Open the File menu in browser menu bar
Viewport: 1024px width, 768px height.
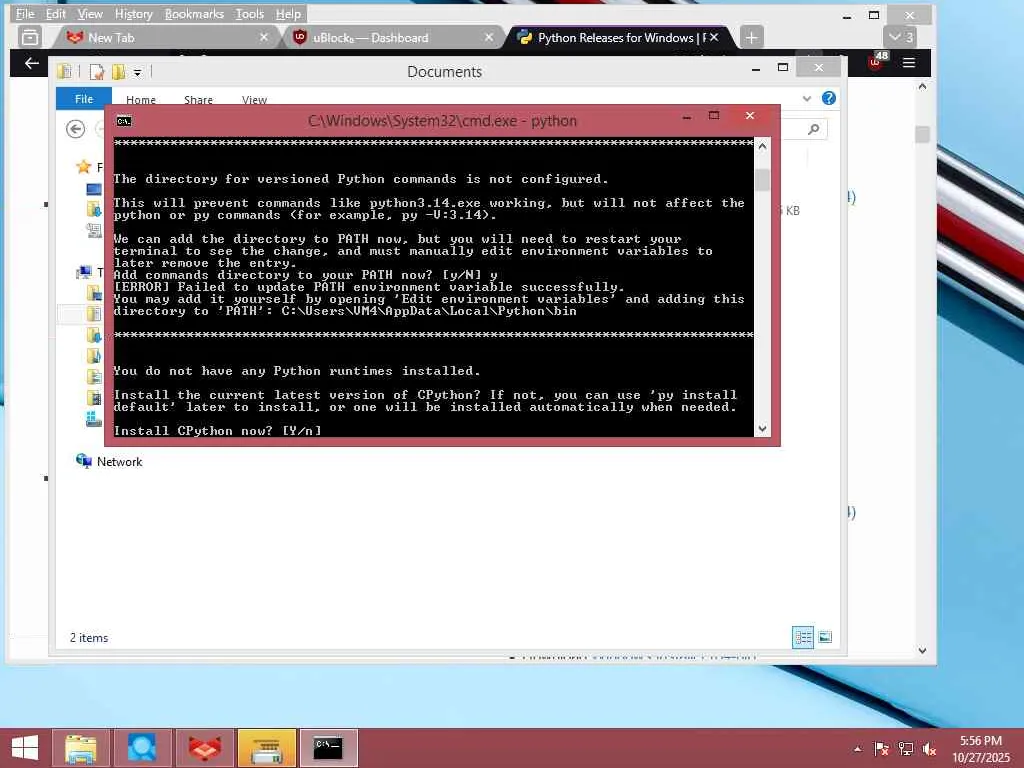pos(25,14)
